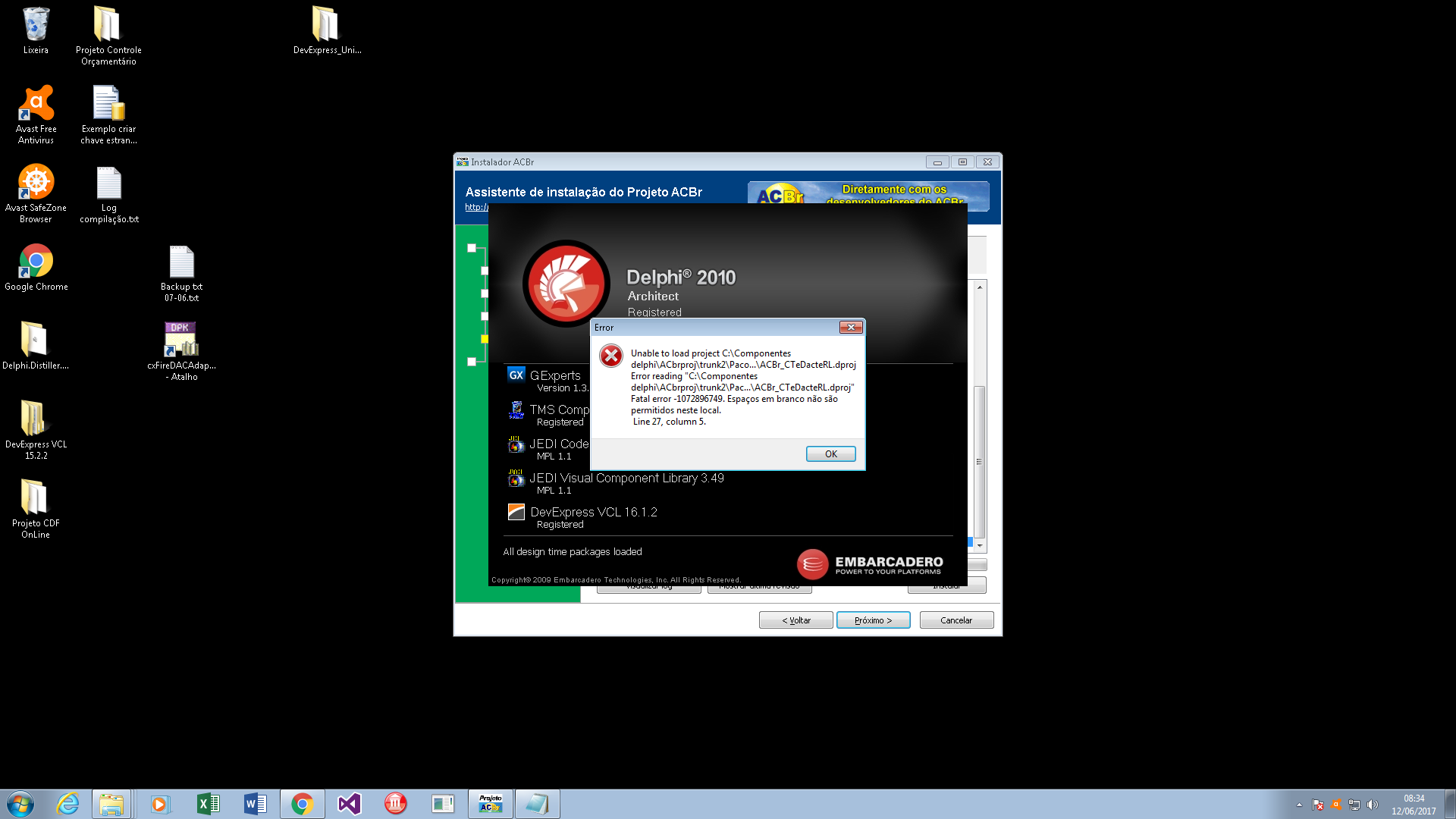Click scrollbar down arrow in installer
Image resolution: width=1456 pixels, height=819 pixels.
[x=980, y=545]
